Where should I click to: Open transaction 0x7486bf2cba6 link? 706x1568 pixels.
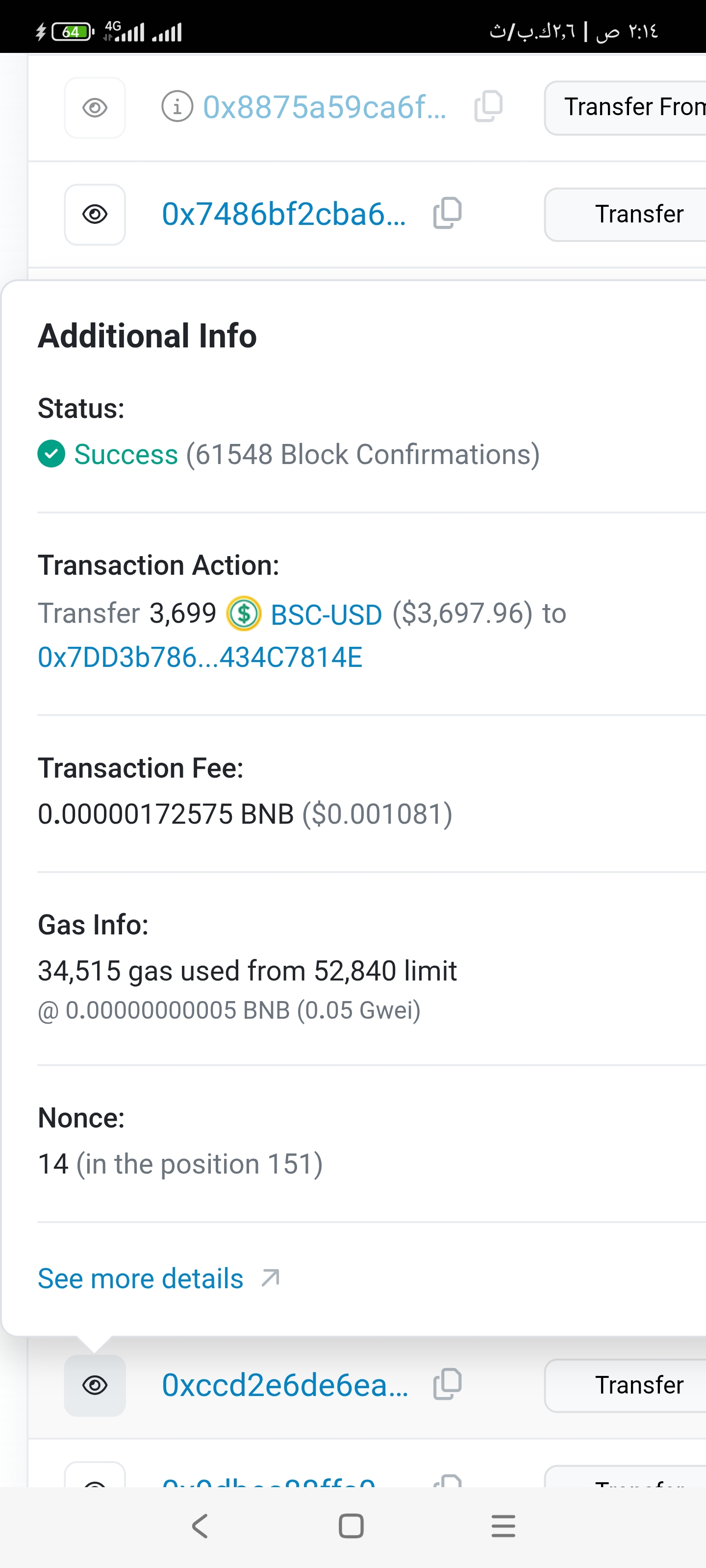point(283,214)
